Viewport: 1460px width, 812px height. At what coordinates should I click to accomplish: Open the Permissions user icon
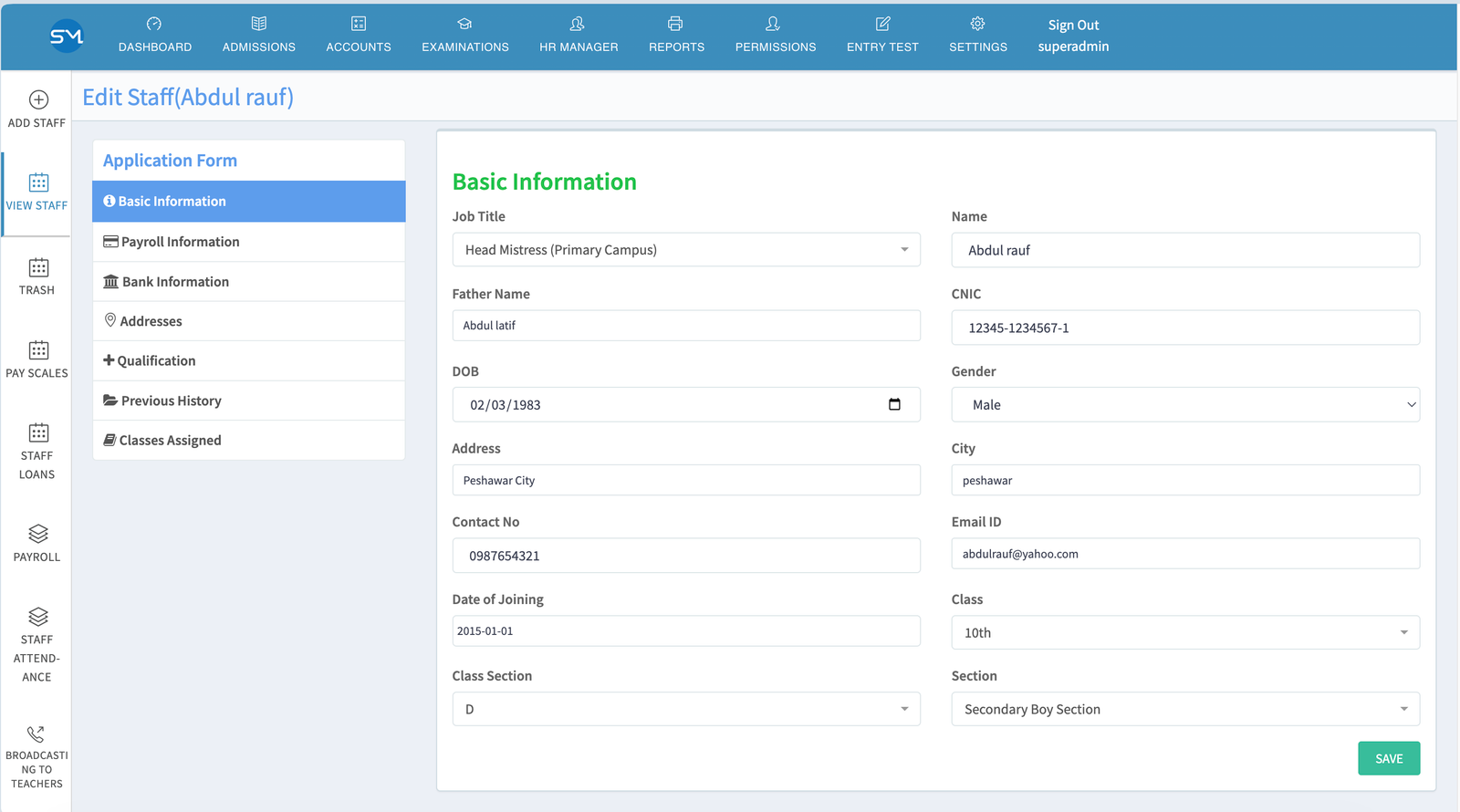[x=773, y=24]
